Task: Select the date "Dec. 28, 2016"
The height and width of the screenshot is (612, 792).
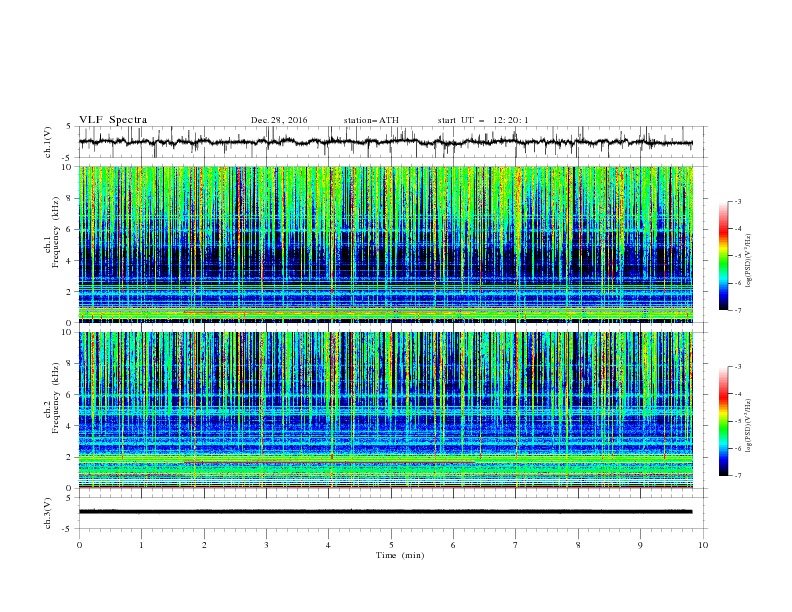Action: [279, 120]
